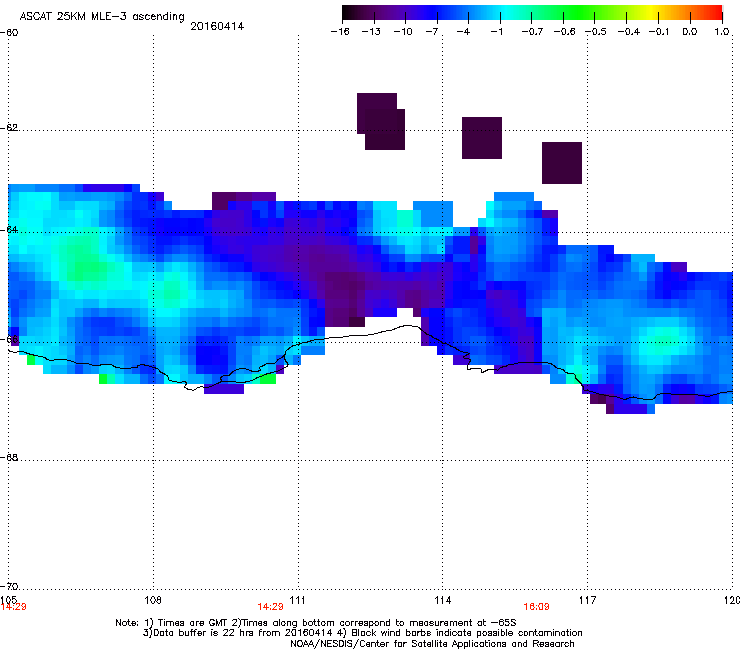Screen dimensions: 740x650
Task: Select the -10 color scale label
Action: pos(403,32)
